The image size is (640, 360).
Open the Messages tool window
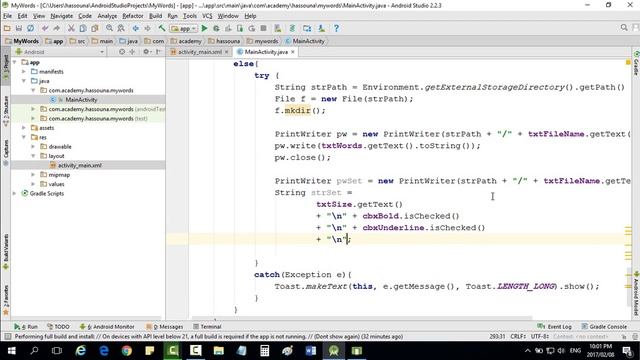point(164,327)
